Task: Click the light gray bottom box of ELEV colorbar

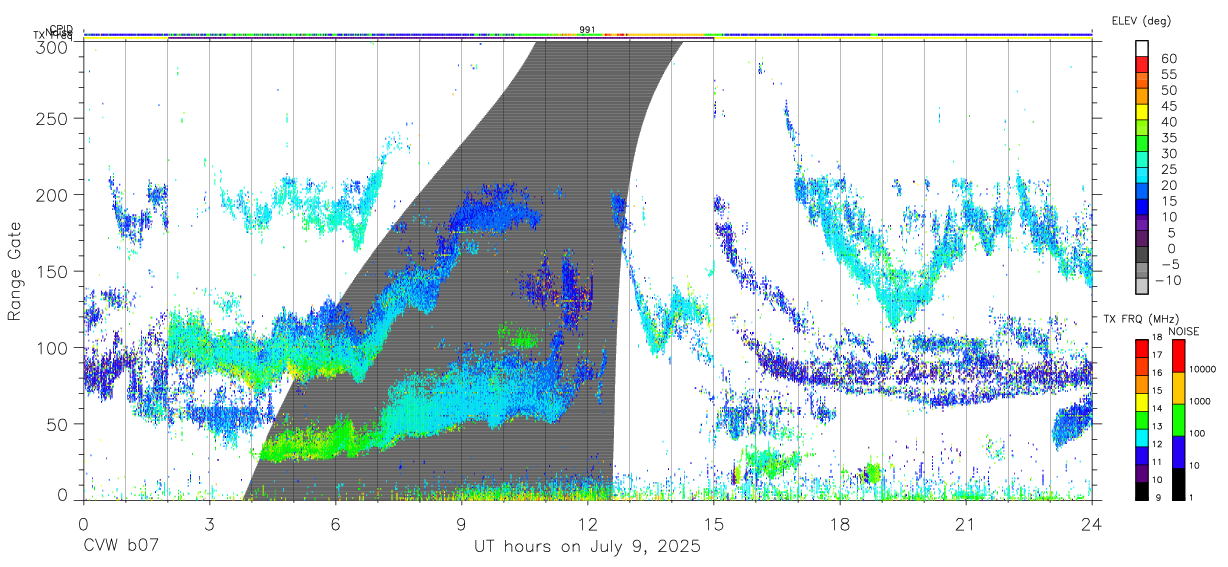Action: pos(1142,286)
